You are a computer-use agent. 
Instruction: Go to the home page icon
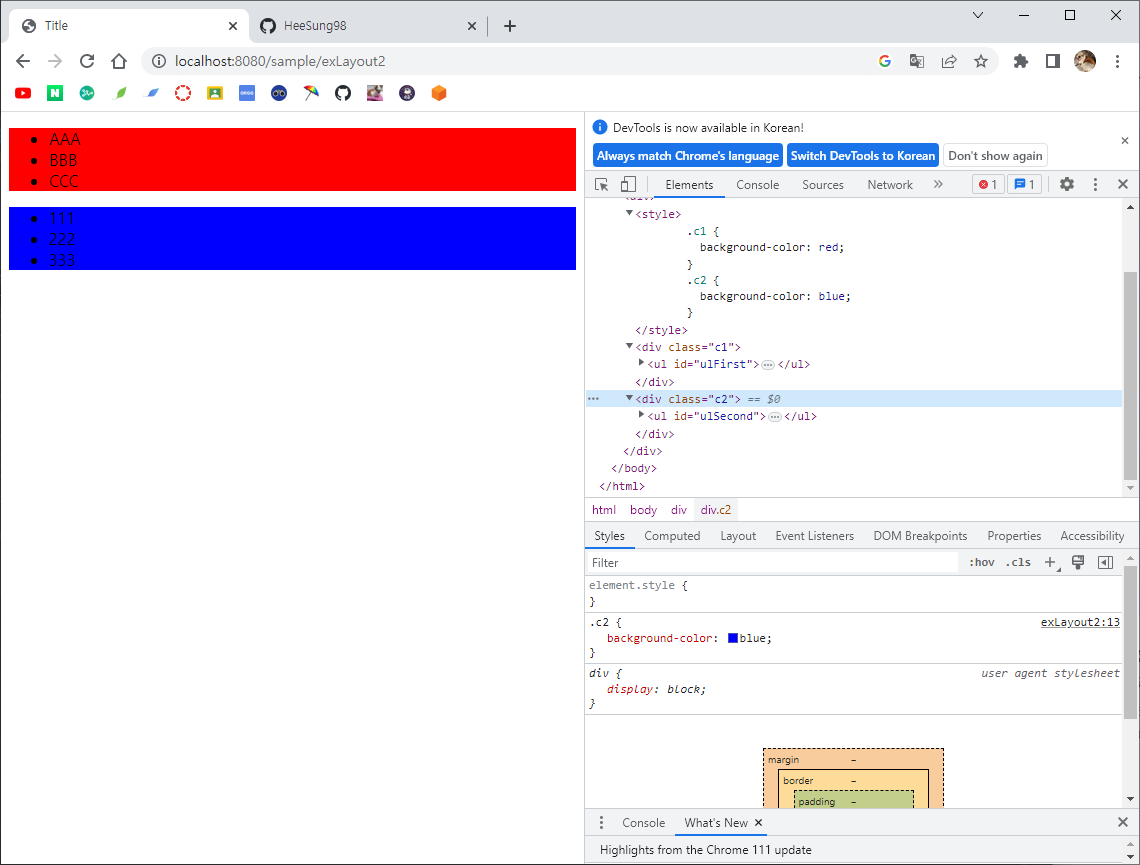119,61
